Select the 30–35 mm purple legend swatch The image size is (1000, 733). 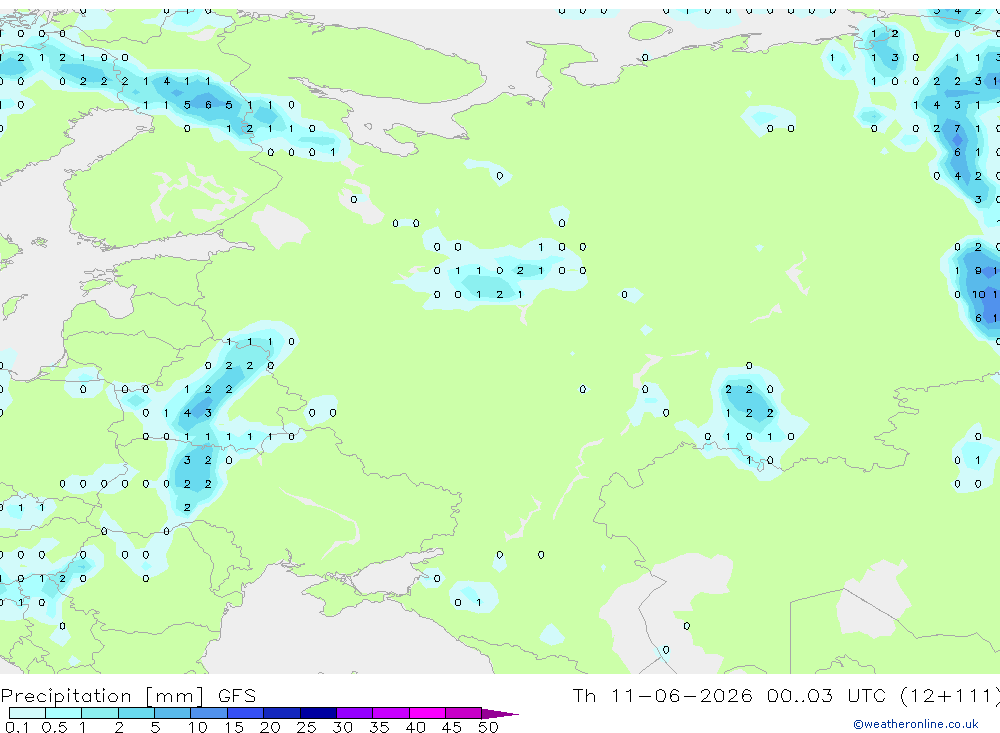coord(354,713)
